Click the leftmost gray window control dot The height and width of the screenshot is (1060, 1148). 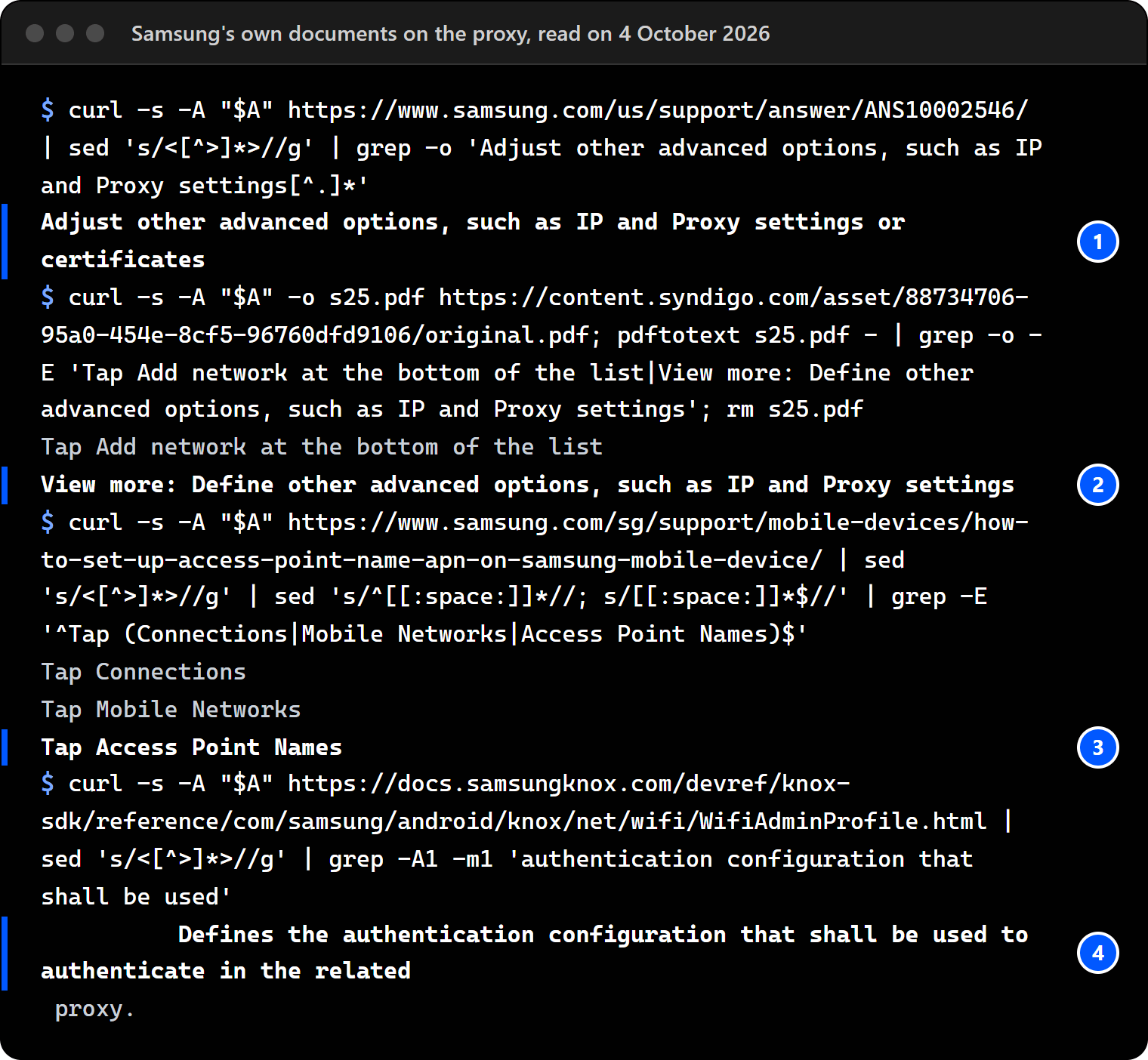[x=35, y=33]
